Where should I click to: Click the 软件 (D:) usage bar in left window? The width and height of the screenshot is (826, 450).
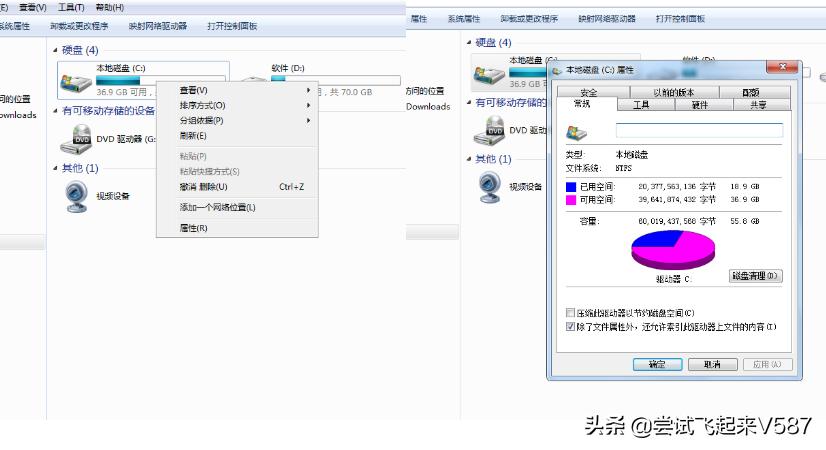[336, 80]
